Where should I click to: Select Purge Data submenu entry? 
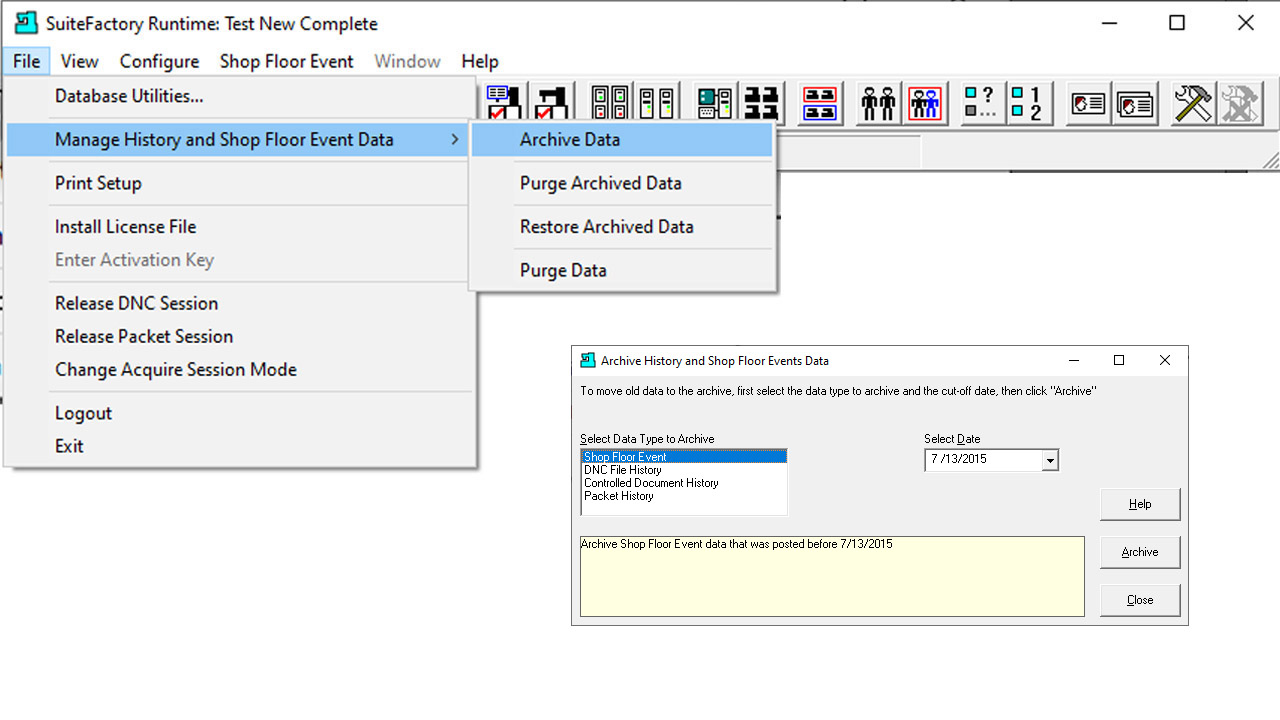tap(622, 270)
